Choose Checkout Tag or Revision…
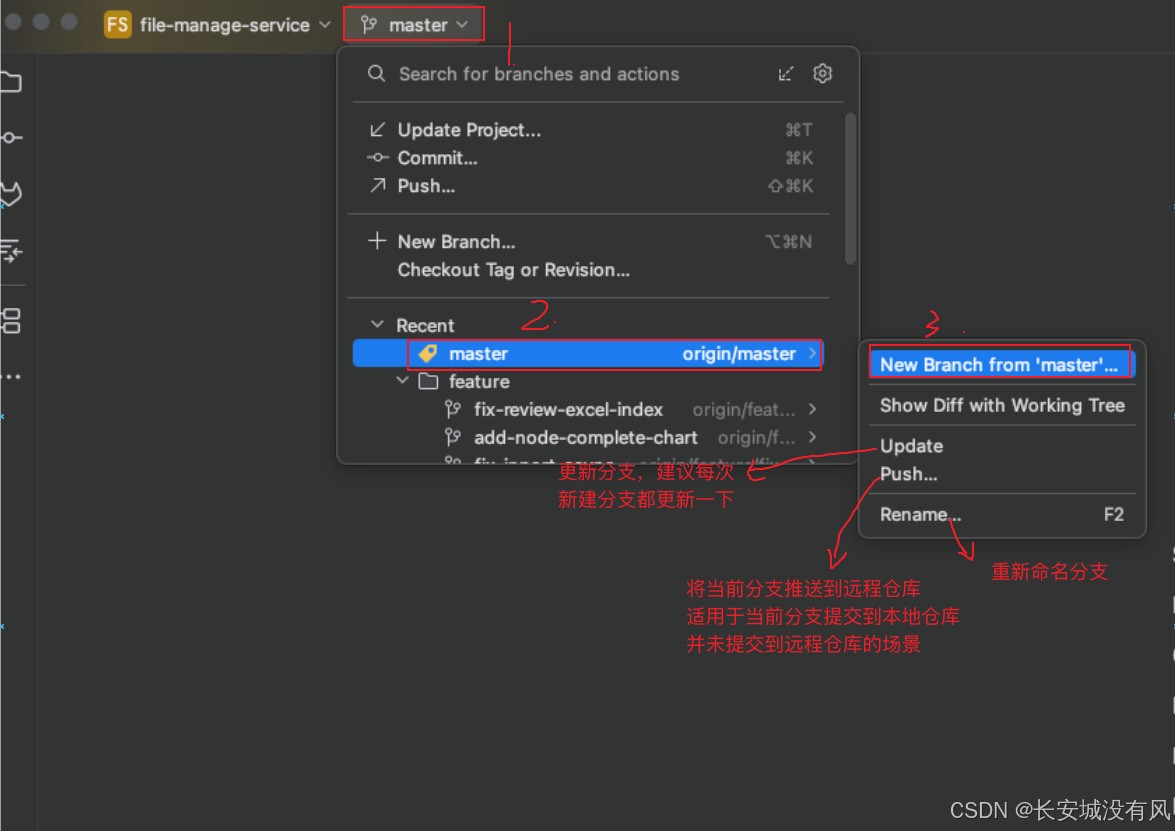The image size is (1175, 831). point(590,269)
